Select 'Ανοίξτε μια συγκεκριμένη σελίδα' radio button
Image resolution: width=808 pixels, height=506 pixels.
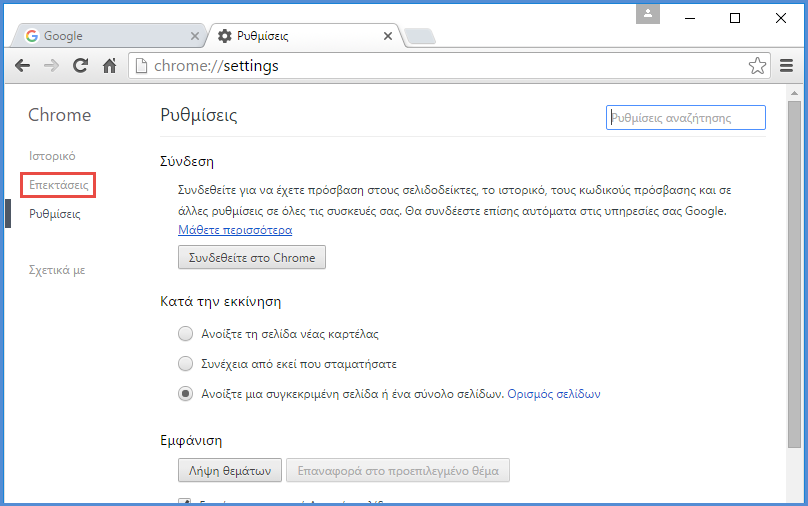(186, 394)
